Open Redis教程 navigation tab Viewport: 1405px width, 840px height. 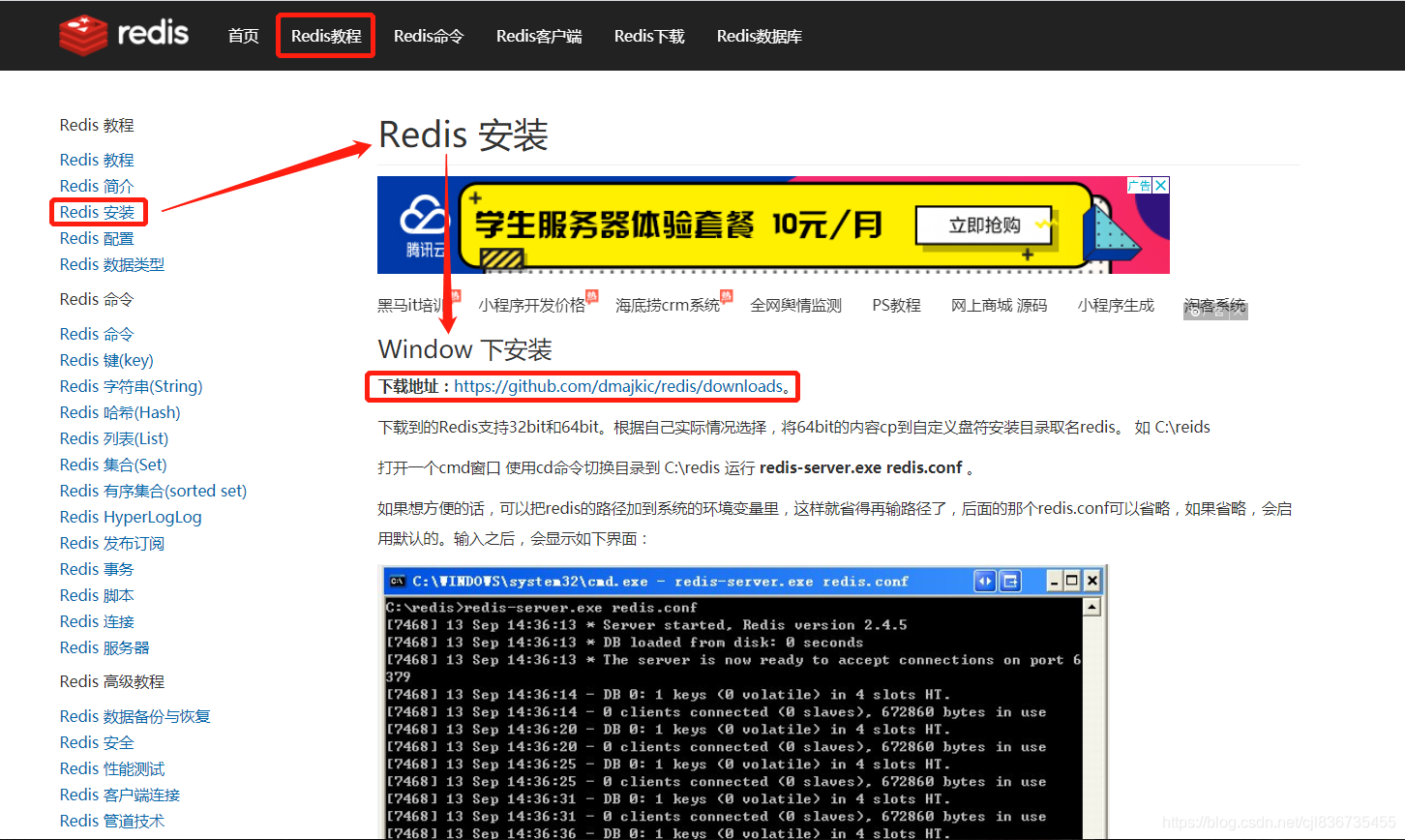326,36
